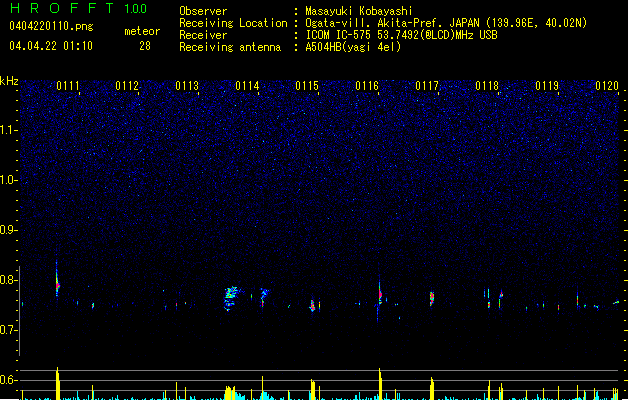Click the kHz axis unit label
This screenshot has width=629, height=400.
point(9,81)
